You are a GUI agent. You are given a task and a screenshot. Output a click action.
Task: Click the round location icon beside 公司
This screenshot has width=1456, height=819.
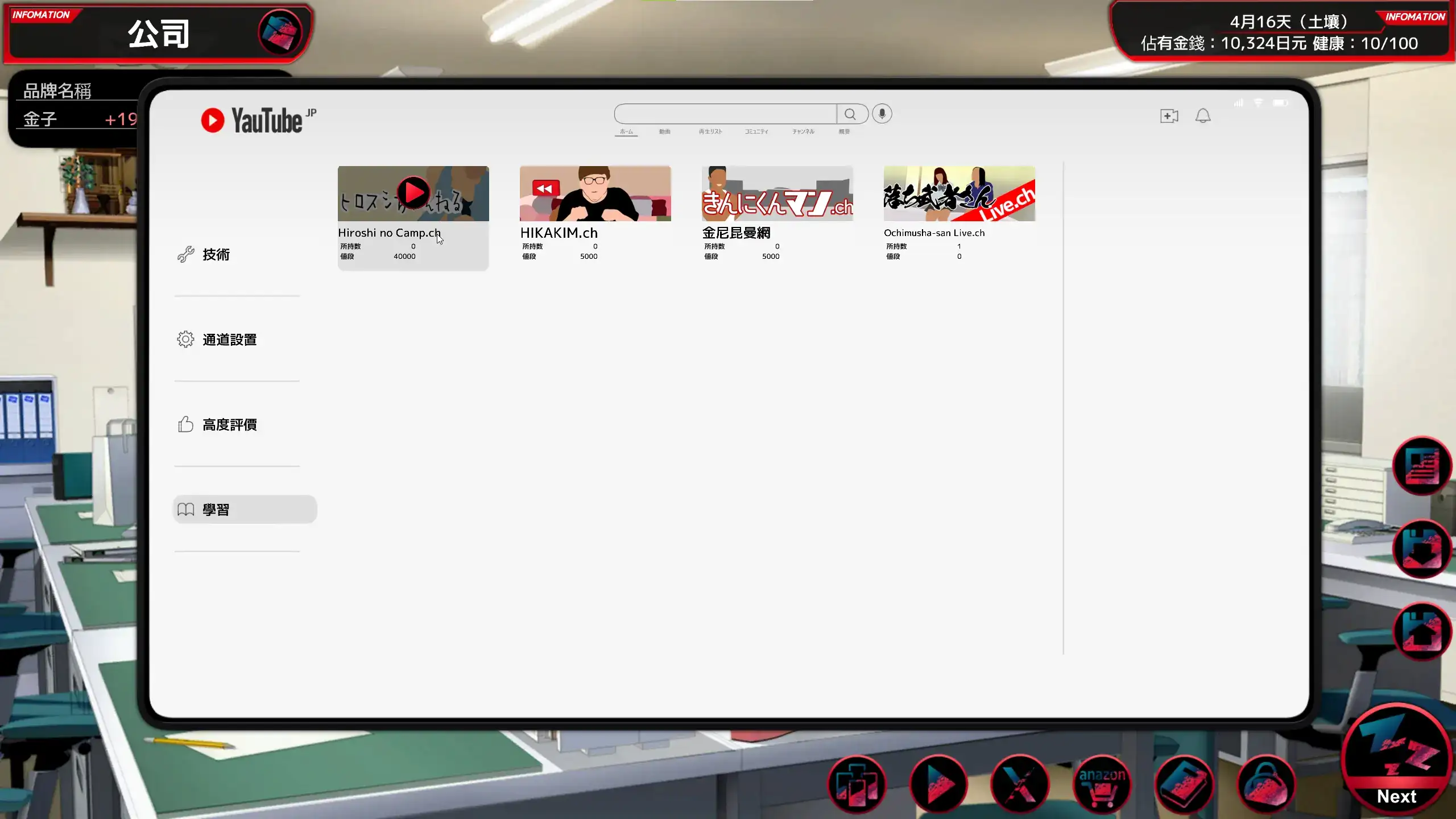280,32
